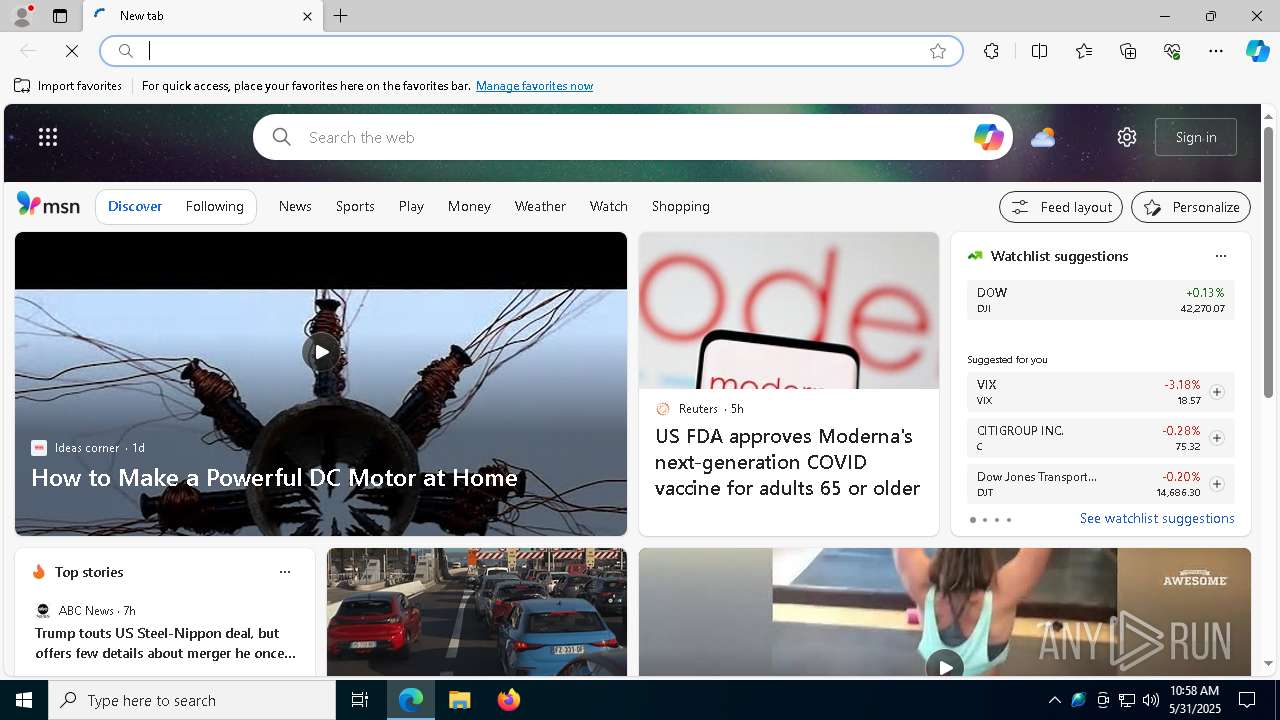
Task: Open File Explorer from taskbar
Action: pyautogui.click(x=460, y=700)
